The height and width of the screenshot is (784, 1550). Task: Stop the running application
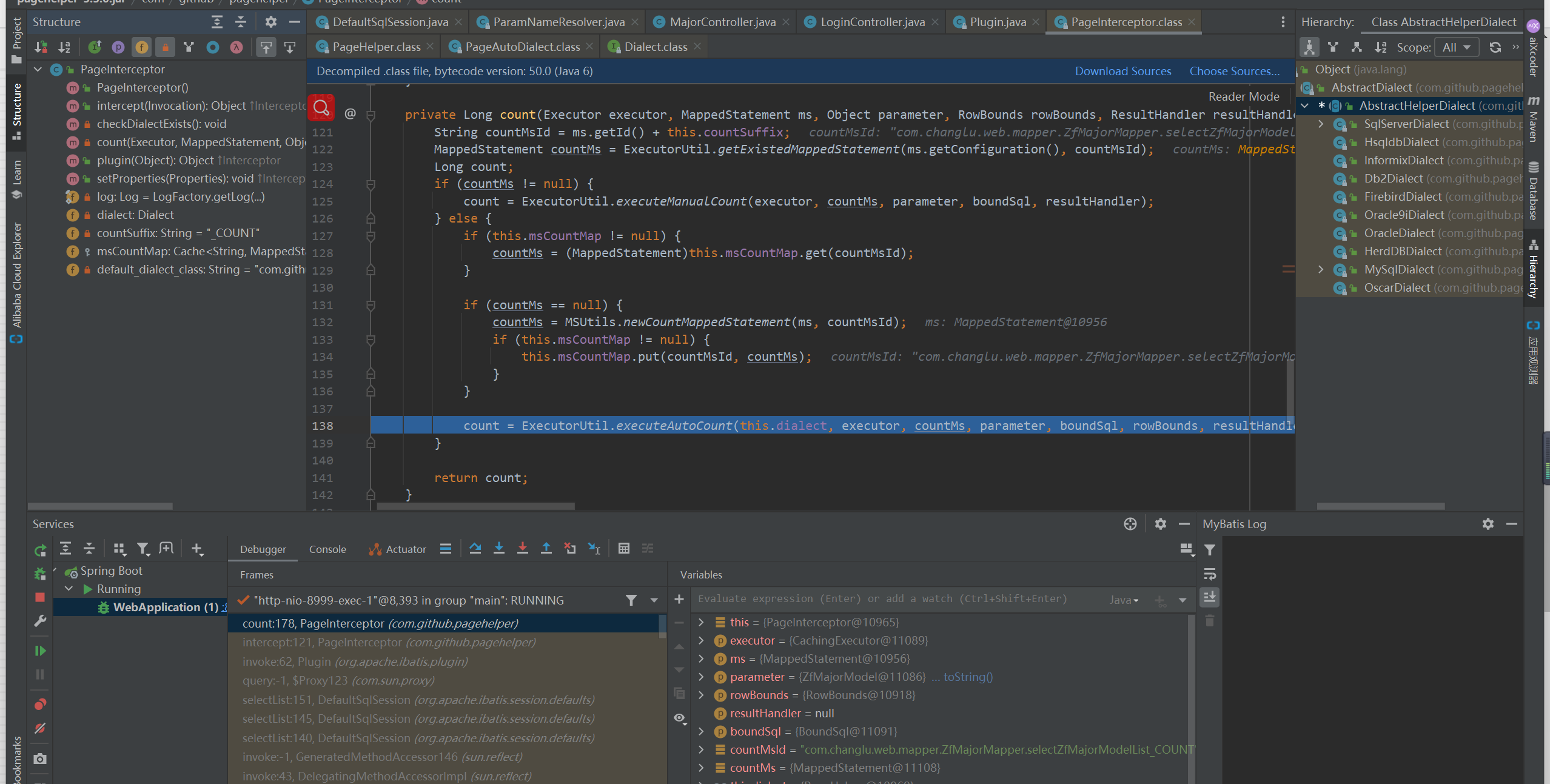(x=40, y=597)
